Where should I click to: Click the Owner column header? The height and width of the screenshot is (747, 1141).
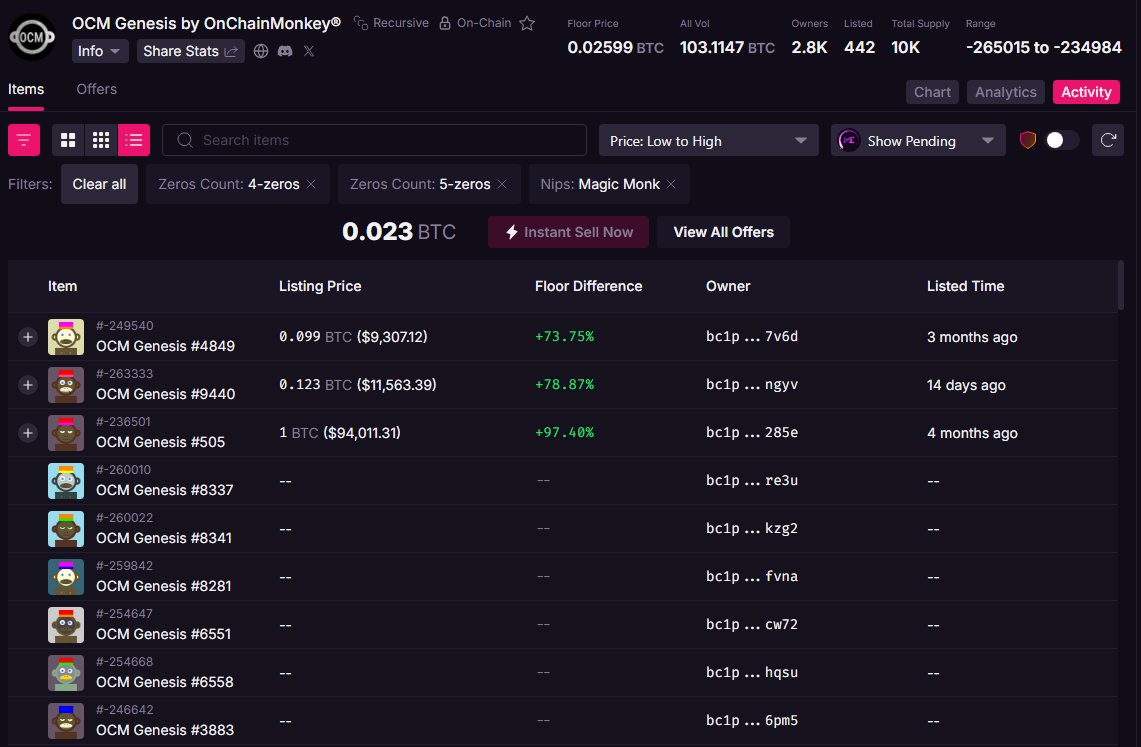pyautogui.click(x=728, y=287)
